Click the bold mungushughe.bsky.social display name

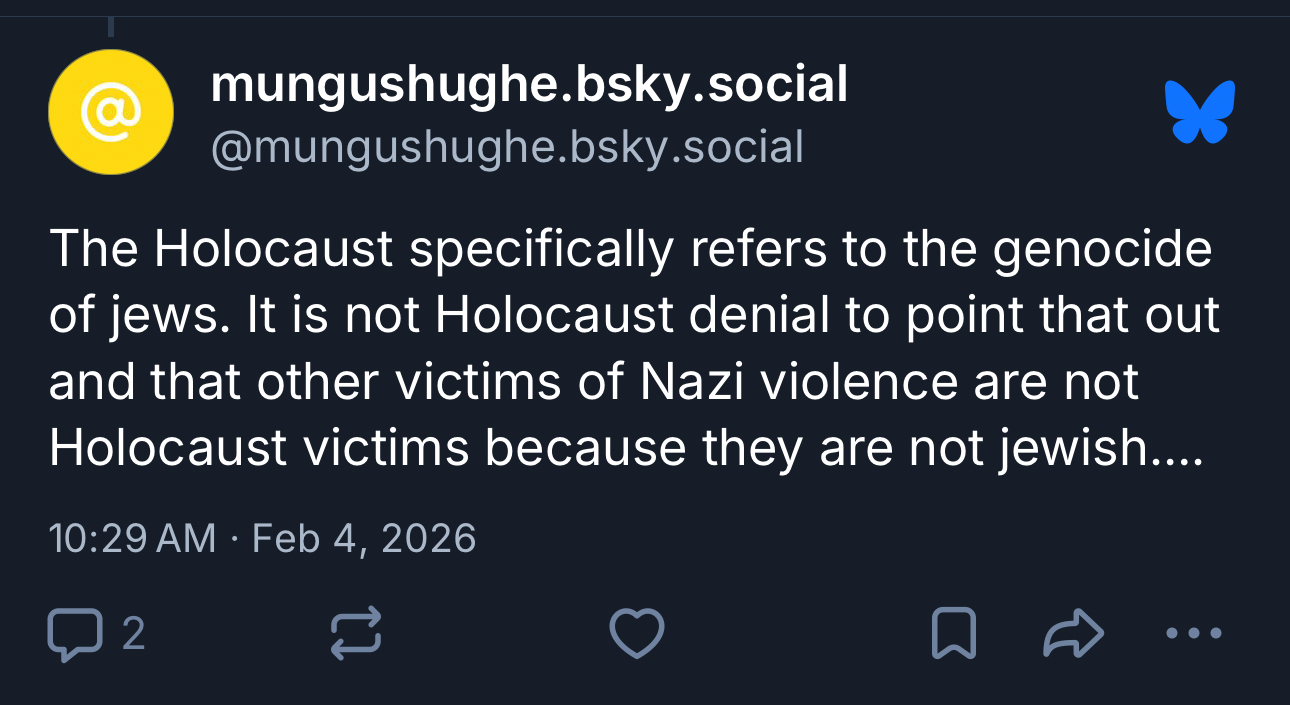point(529,84)
